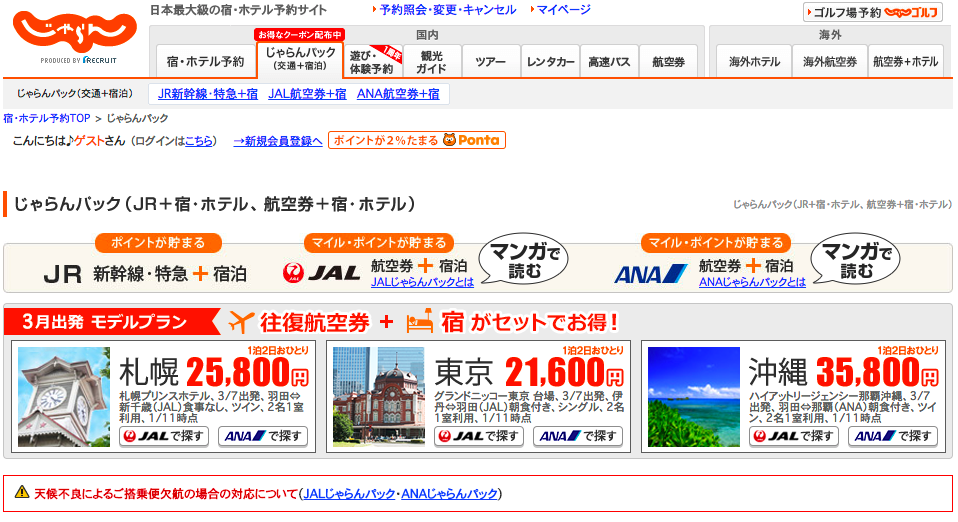Open the 新規会員登録へ link
Viewport: 958px width, 522px height.
click(277, 141)
